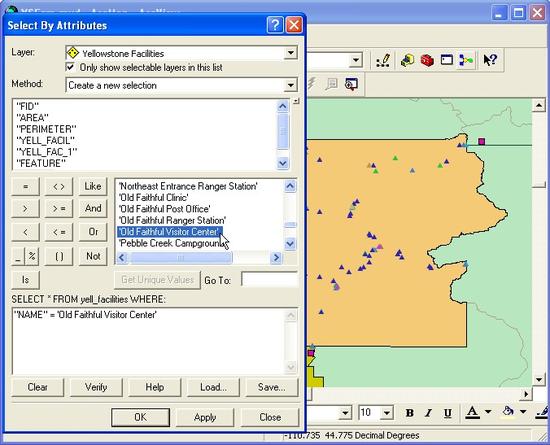This screenshot has height=445, width=550.
Task: Open the Method dropdown list
Action: (290, 85)
